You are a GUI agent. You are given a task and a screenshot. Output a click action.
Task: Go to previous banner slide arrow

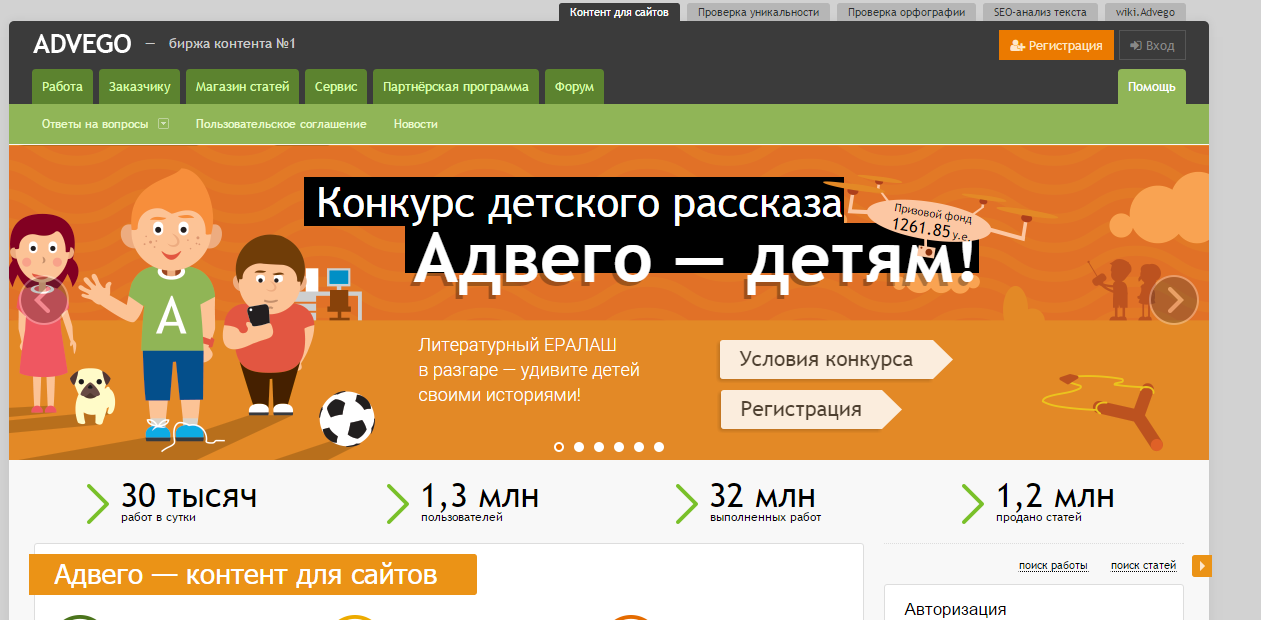coord(44,299)
